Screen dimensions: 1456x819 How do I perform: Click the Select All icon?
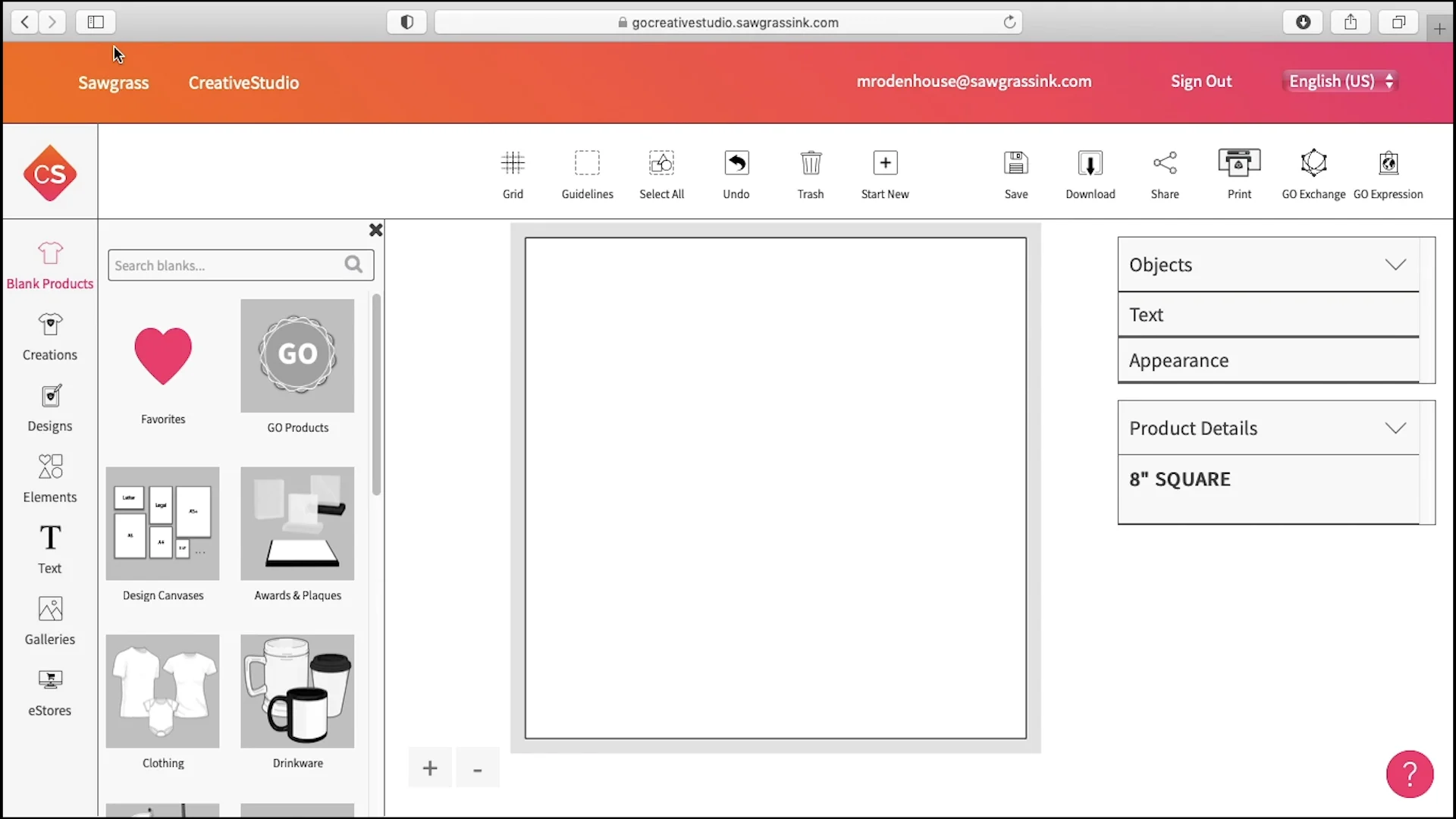tap(661, 164)
